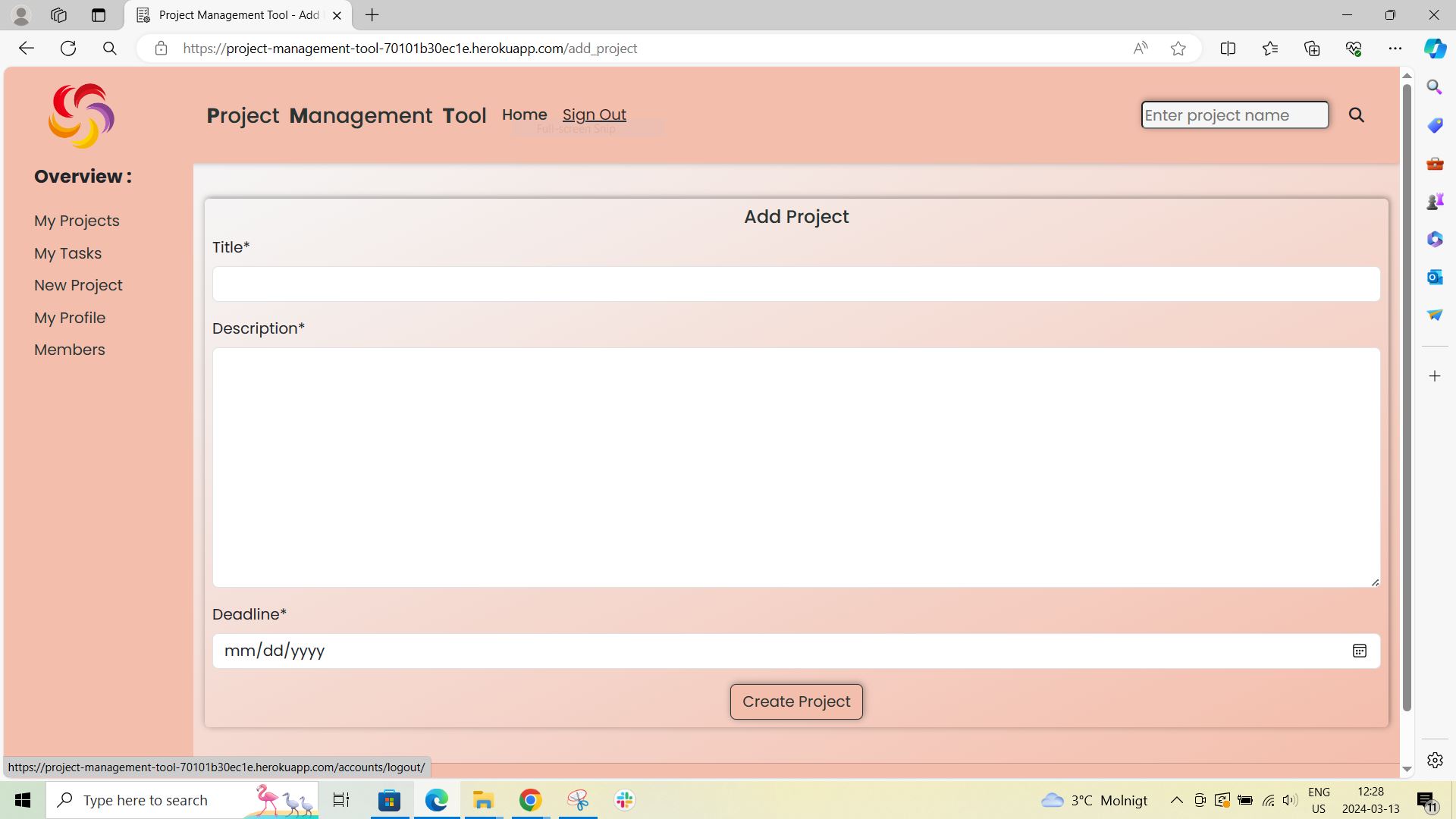Screen dimensions: 1456x819
Task: Open Snipping Tool from the taskbar
Action: (577, 799)
